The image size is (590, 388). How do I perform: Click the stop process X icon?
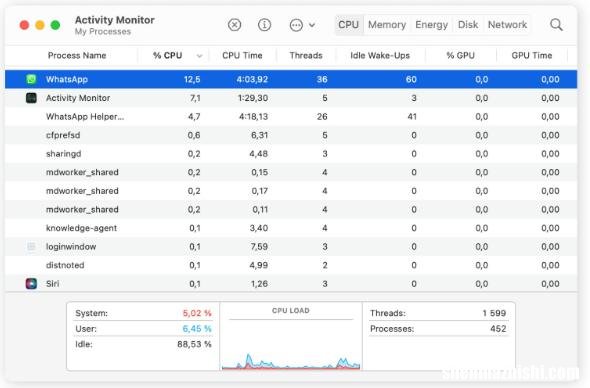pos(234,25)
